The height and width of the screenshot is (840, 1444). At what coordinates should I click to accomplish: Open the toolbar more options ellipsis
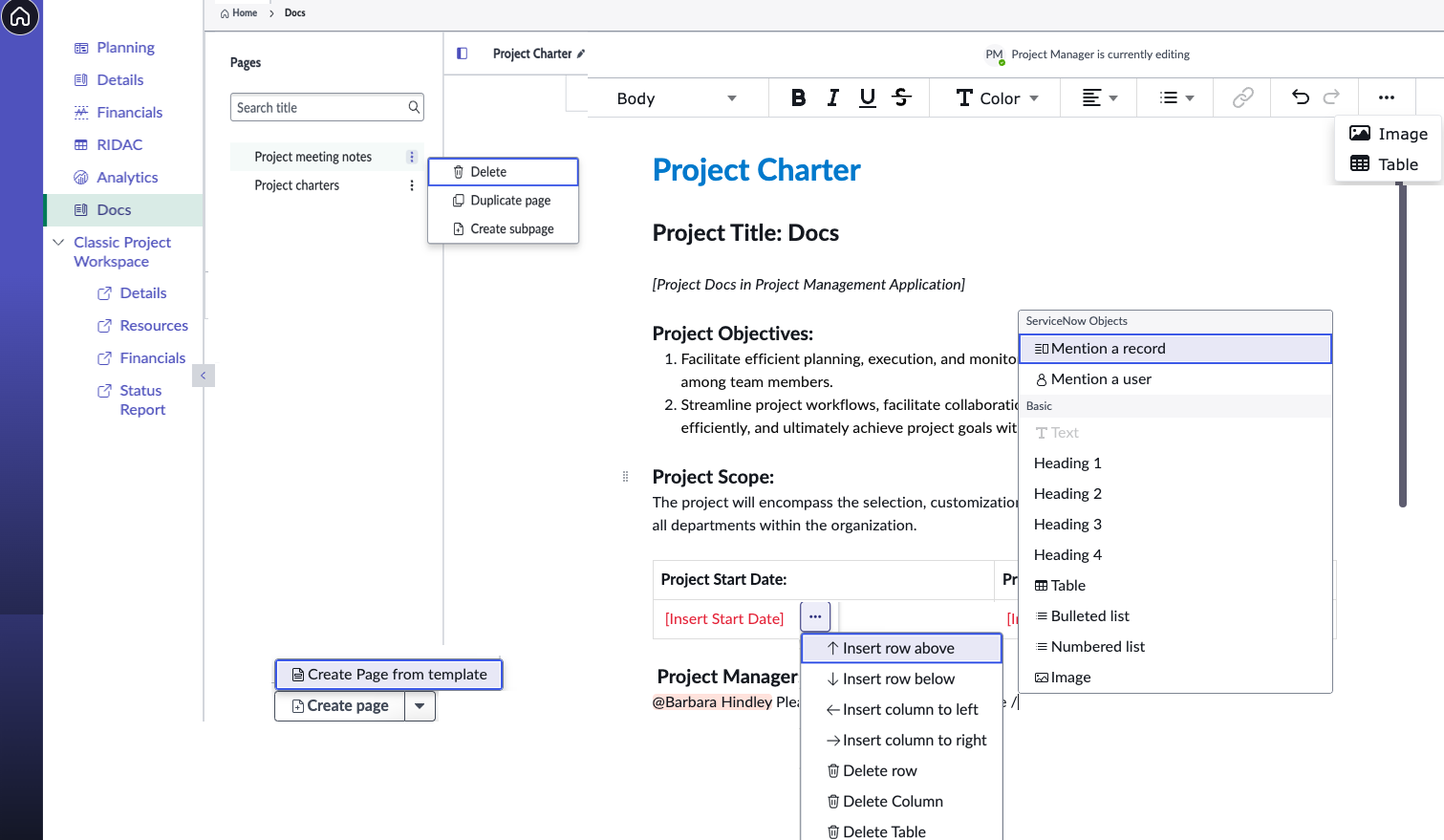(x=1387, y=97)
